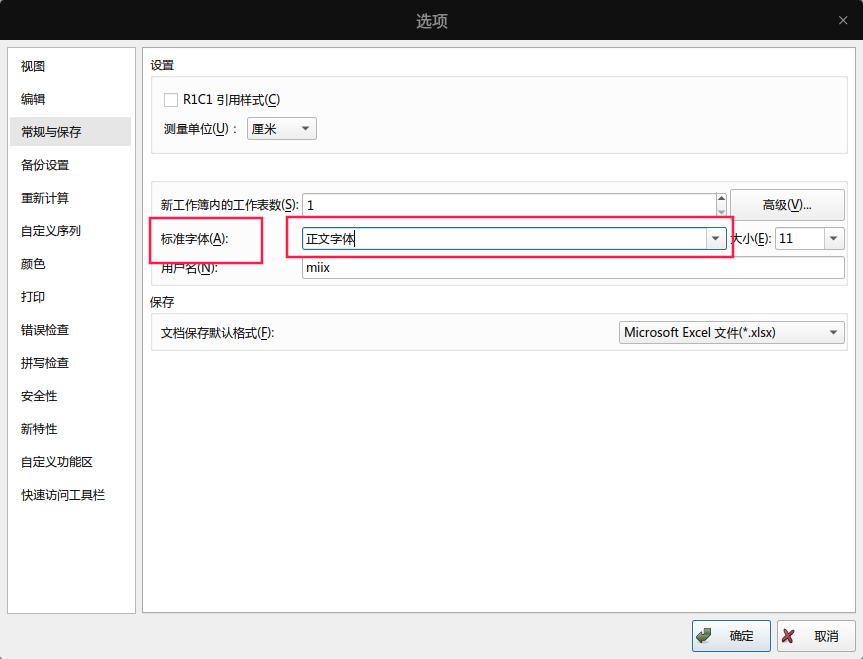The height and width of the screenshot is (659, 863).
Task: Confirm with the 确定 button
Action: tap(731, 636)
